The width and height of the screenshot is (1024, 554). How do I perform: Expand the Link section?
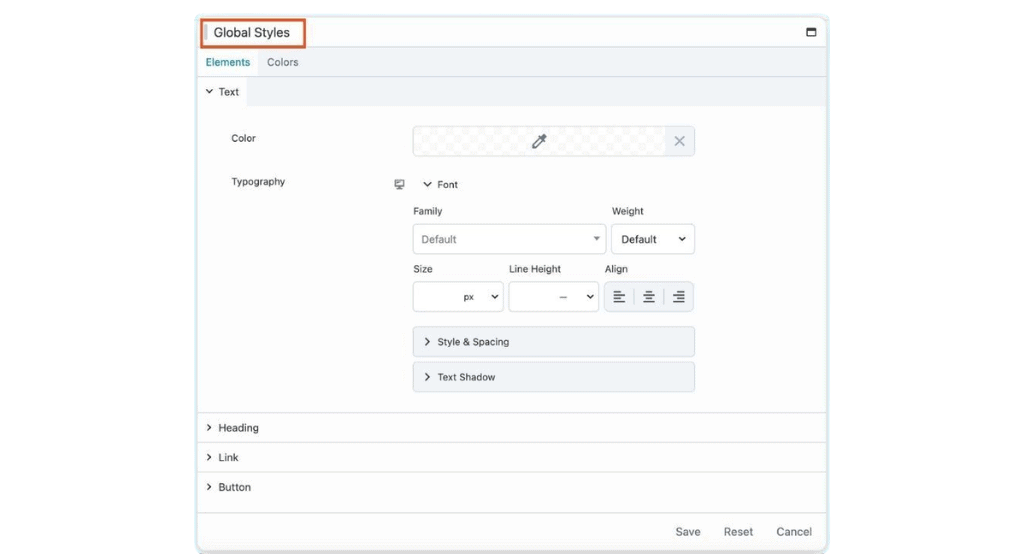(512, 457)
